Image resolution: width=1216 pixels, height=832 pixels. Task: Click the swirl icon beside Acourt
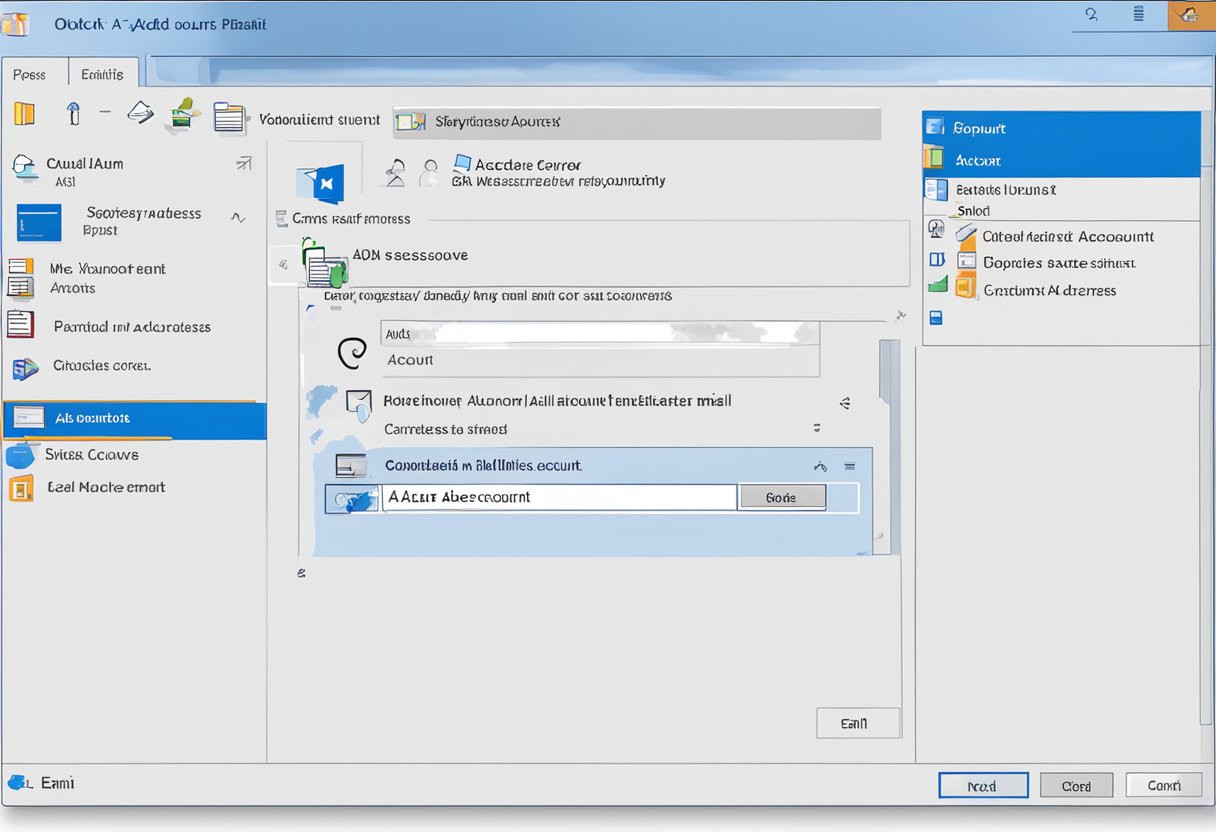click(x=352, y=354)
